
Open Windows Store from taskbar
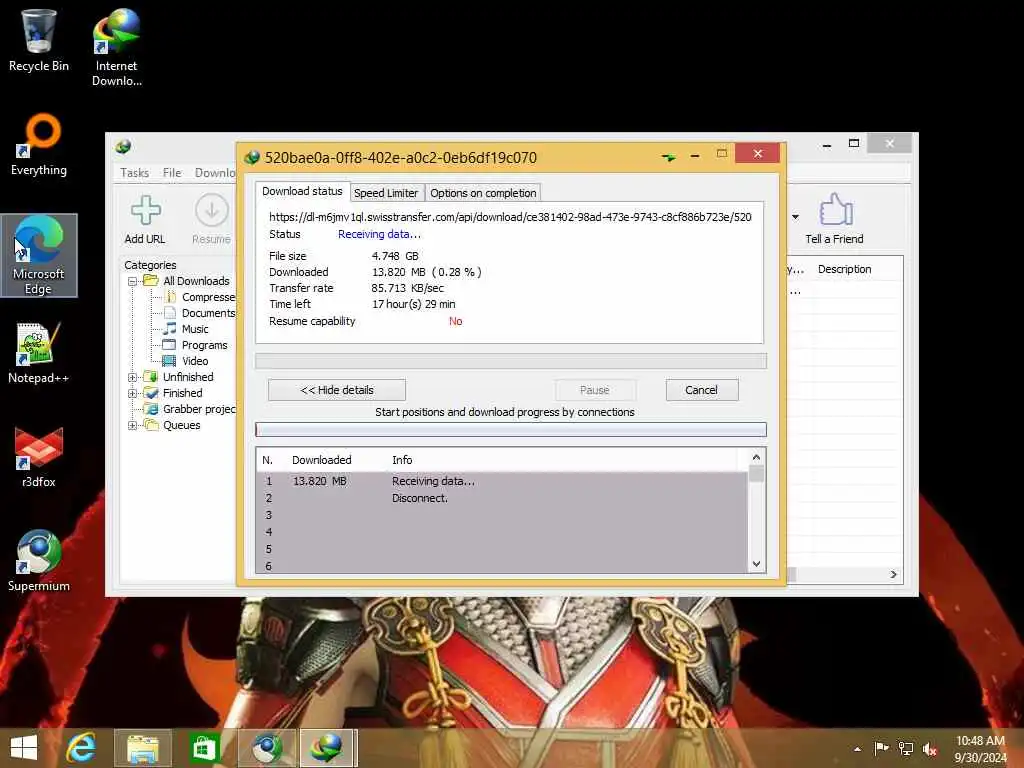pyautogui.click(x=204, y=748)
